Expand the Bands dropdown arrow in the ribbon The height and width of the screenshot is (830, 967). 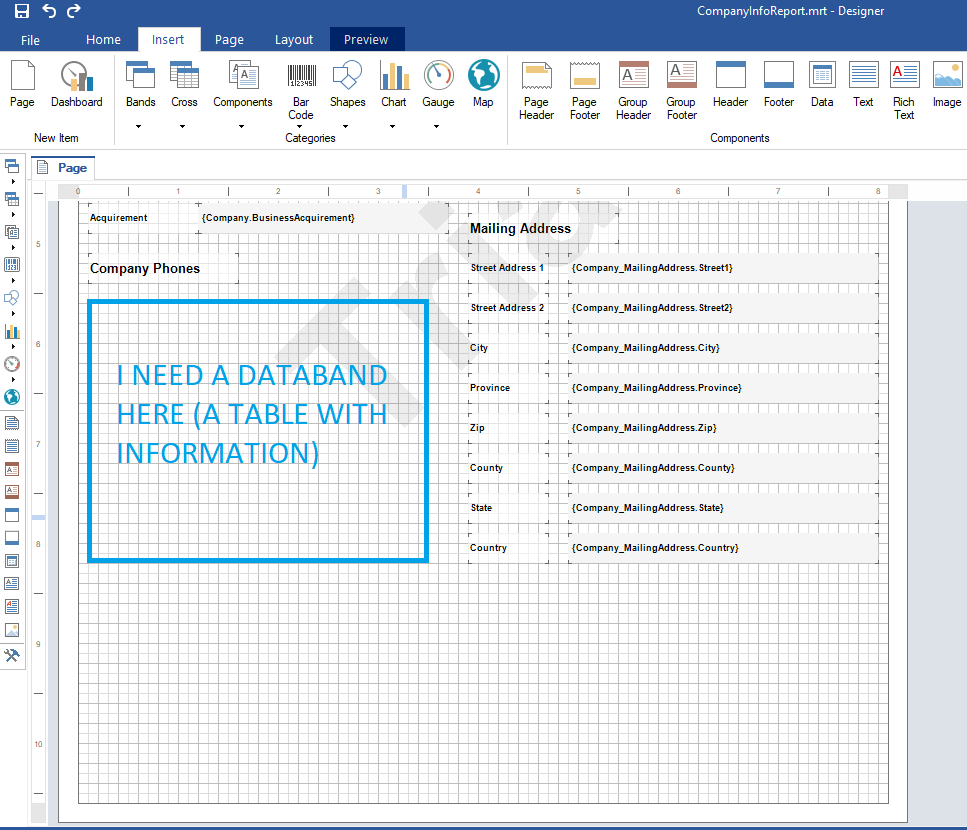(139, 126)
